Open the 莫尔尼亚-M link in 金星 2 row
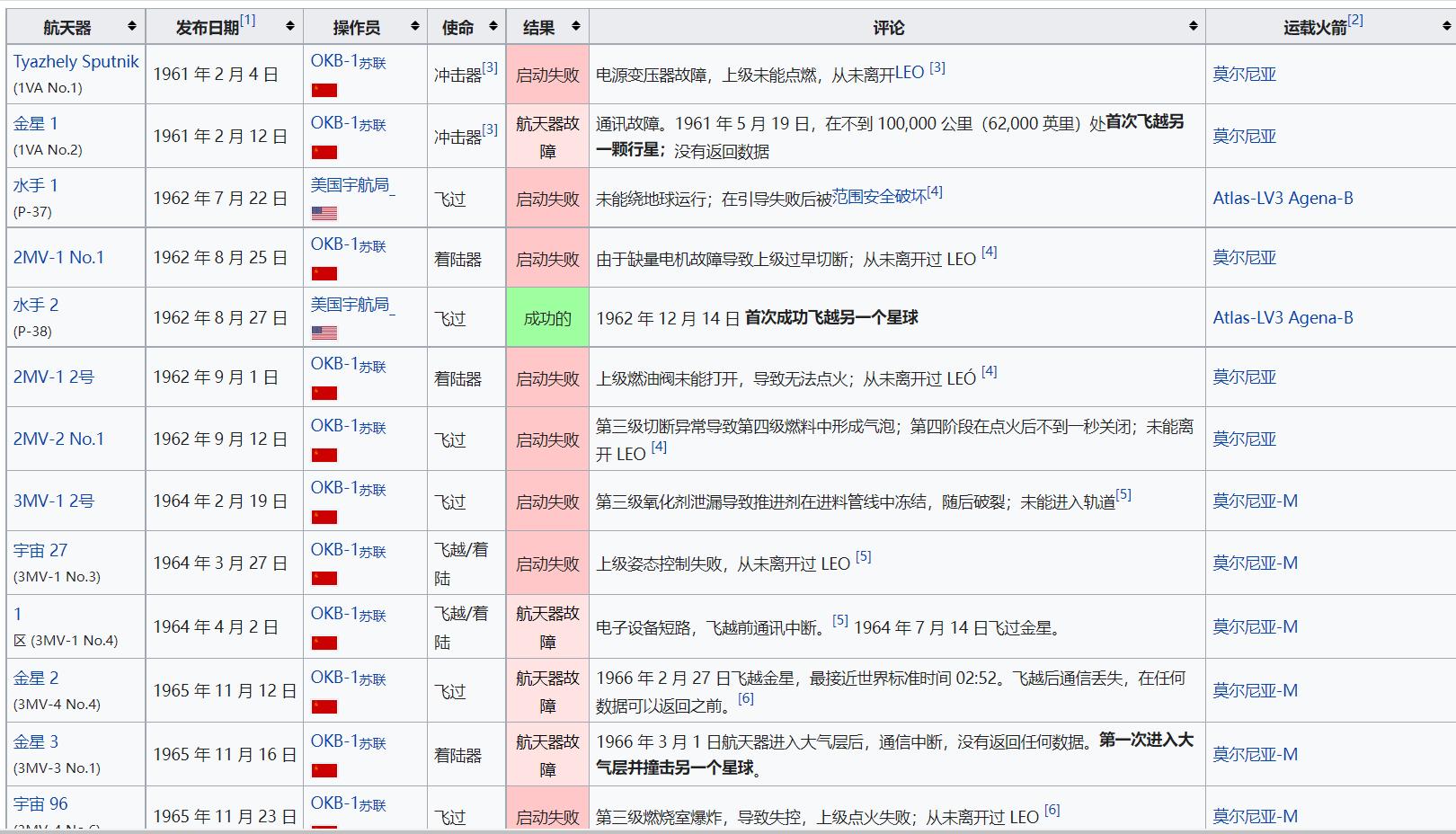 1255,690
